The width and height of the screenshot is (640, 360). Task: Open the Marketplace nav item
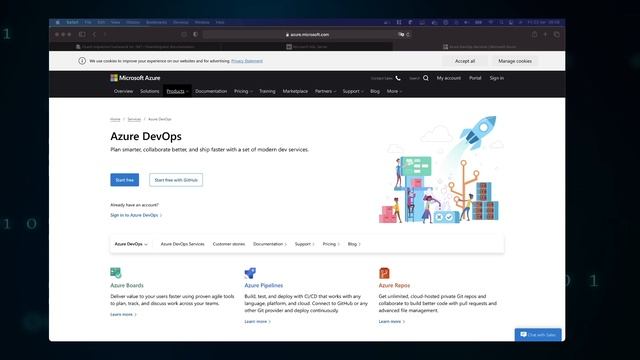[295, 91]
